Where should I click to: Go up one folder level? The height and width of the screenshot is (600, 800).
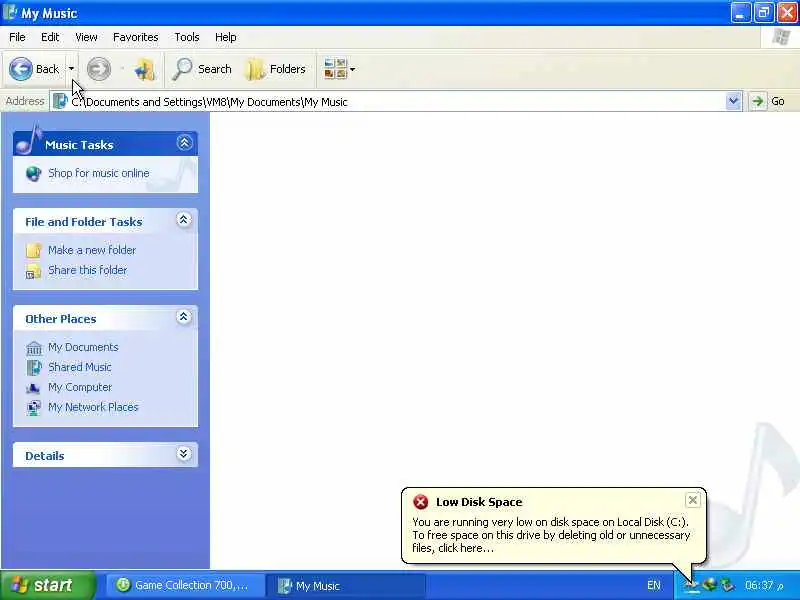pos(145,69)
